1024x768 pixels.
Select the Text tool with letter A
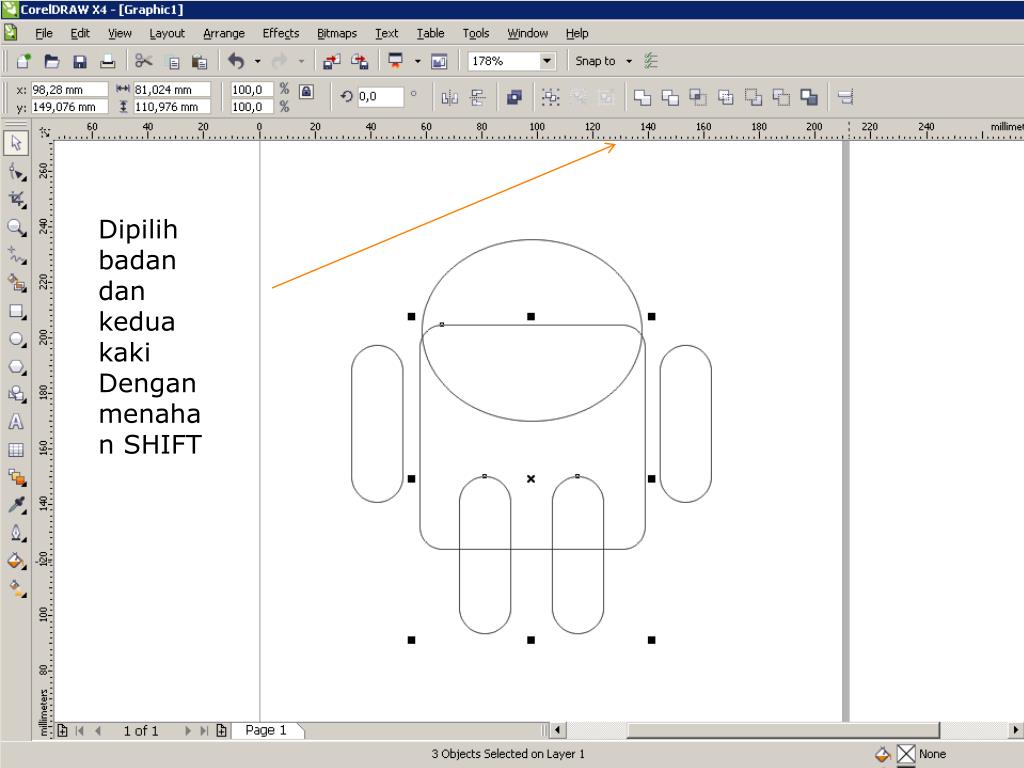16,422
